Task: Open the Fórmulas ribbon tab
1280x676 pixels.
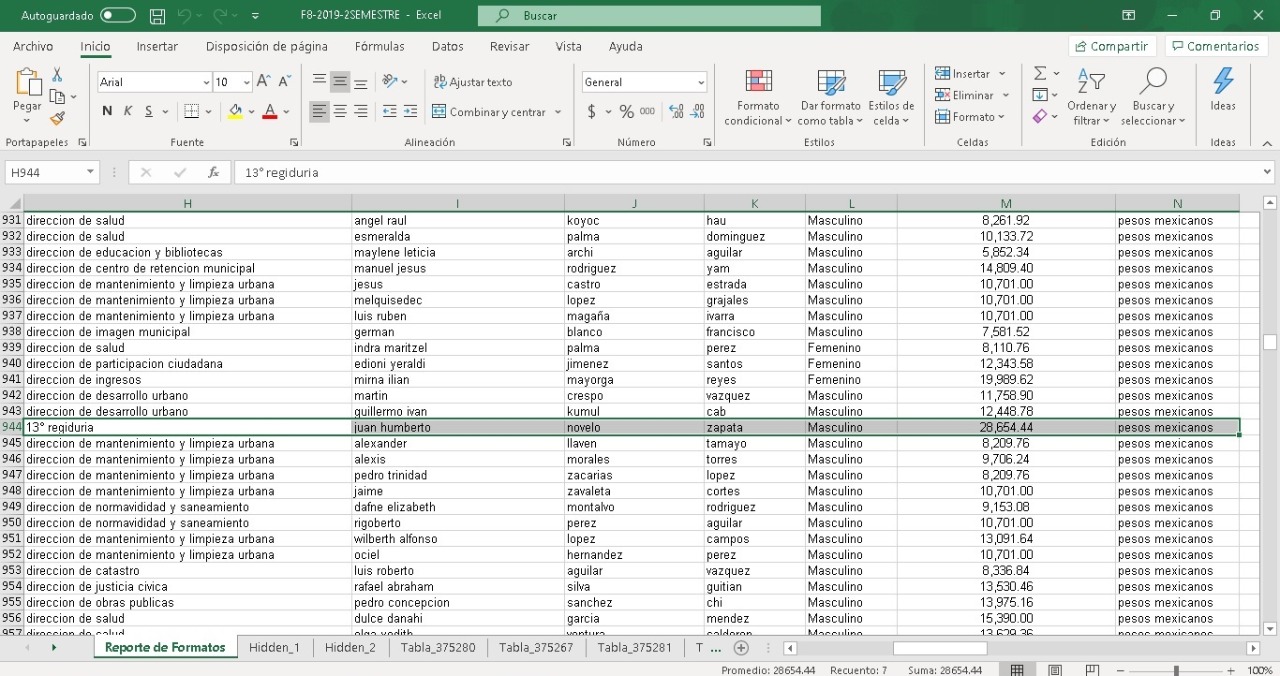Action: [379, 47]
